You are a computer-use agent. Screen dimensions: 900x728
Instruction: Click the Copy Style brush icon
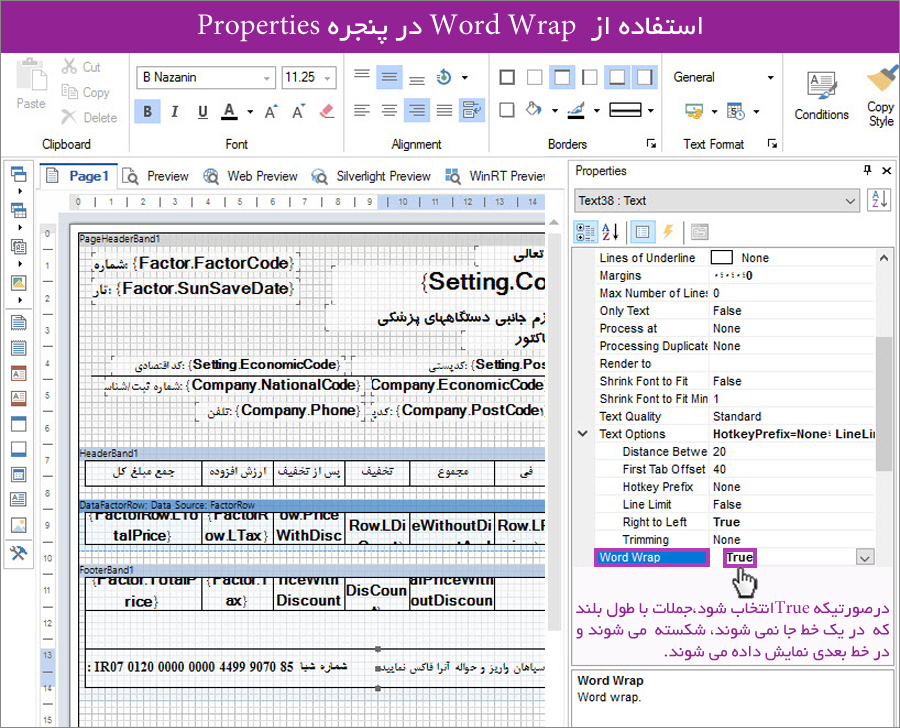click(880, 78)
